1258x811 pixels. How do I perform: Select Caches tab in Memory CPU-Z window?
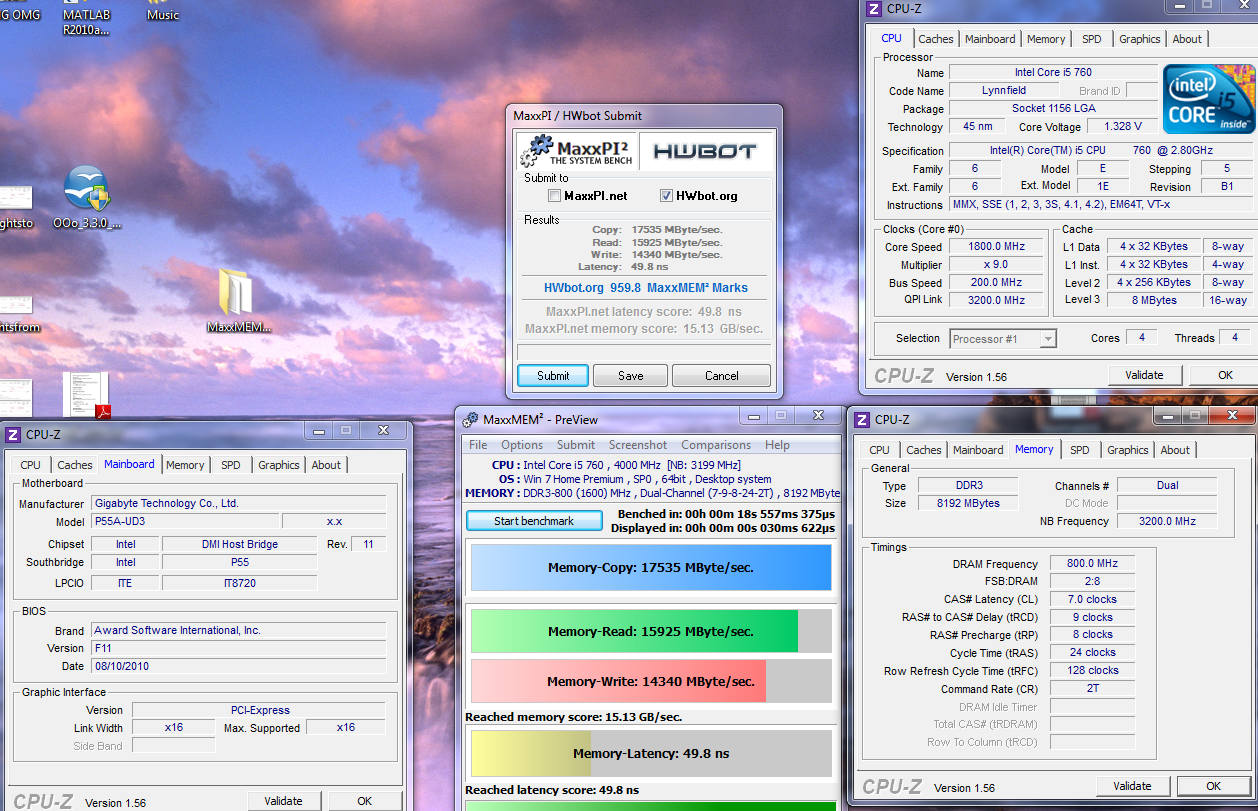pyautogui.click(x=924, y=450)
